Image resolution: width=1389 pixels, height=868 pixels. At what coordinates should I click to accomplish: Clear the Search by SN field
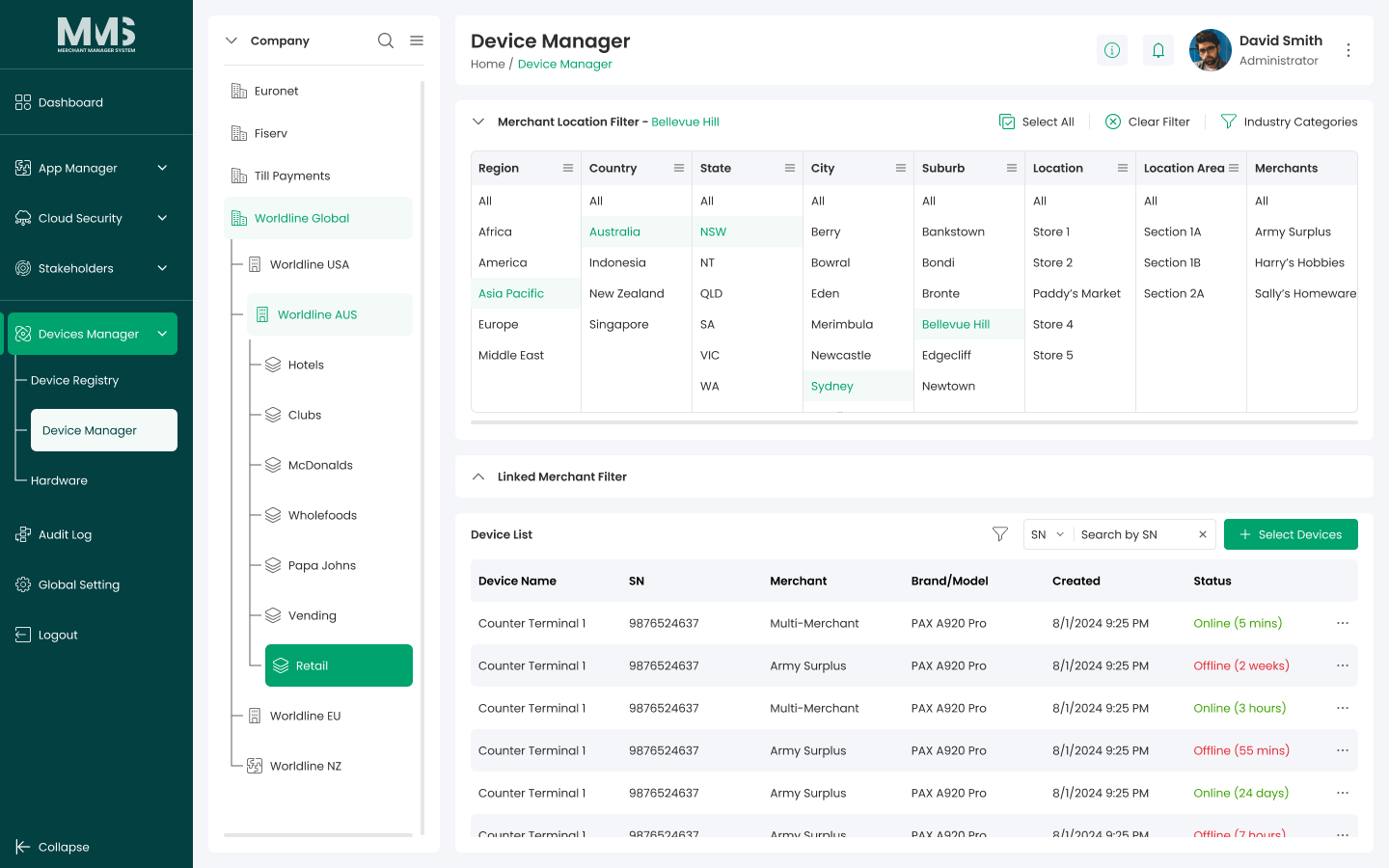click(x=1203, y=534)
